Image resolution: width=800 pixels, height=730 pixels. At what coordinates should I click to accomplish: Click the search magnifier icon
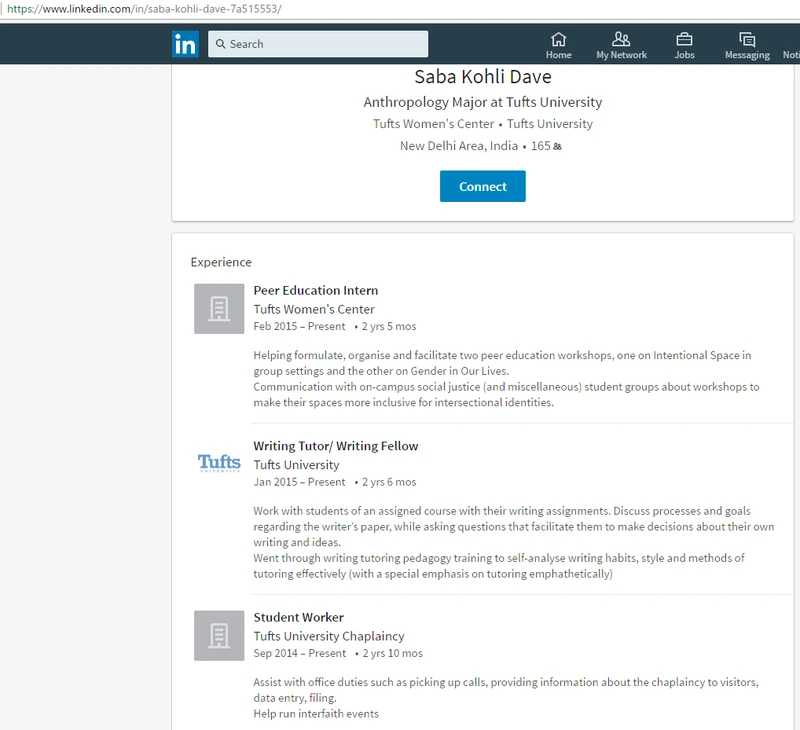(220, 44)
